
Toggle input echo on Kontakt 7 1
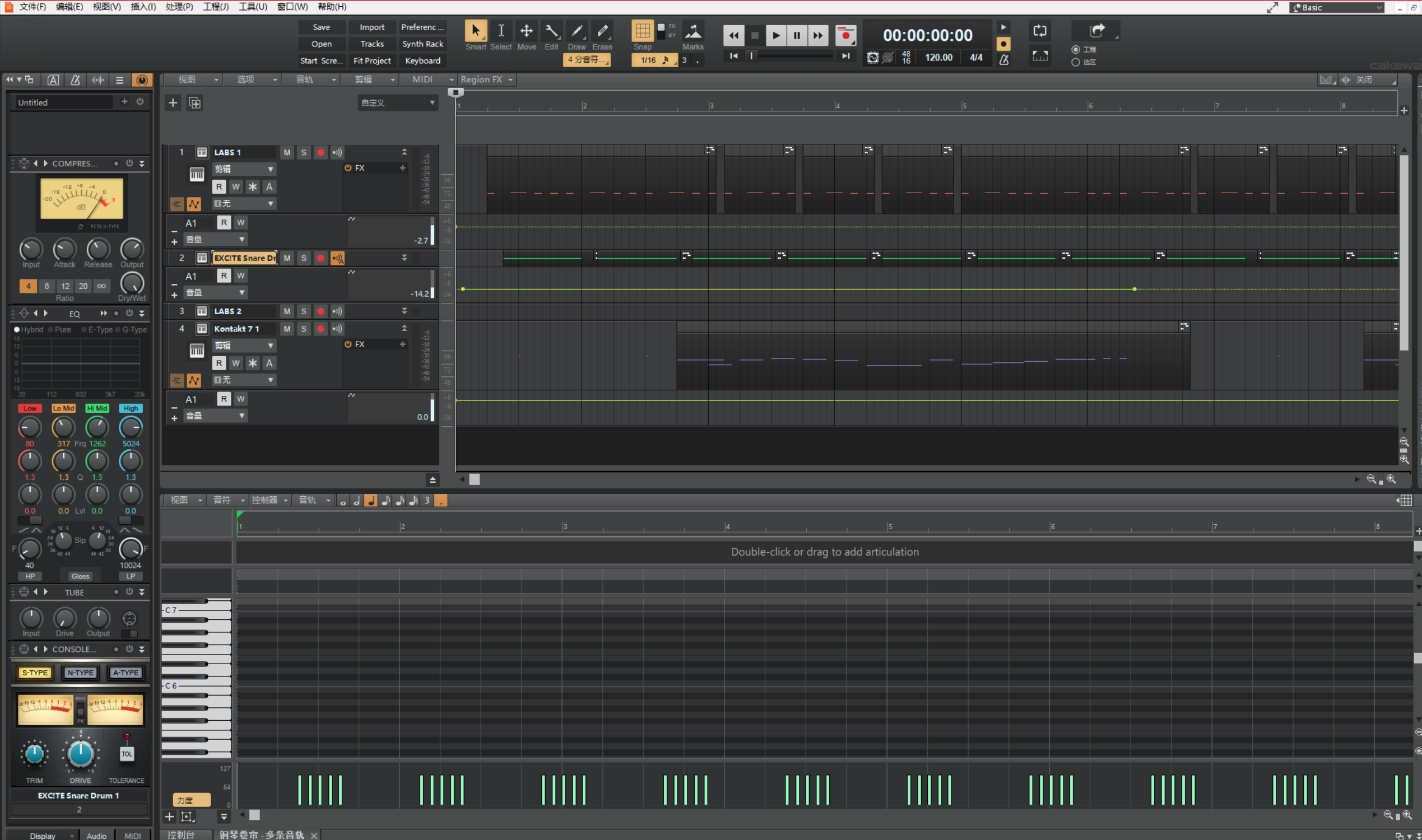point(337,329)
